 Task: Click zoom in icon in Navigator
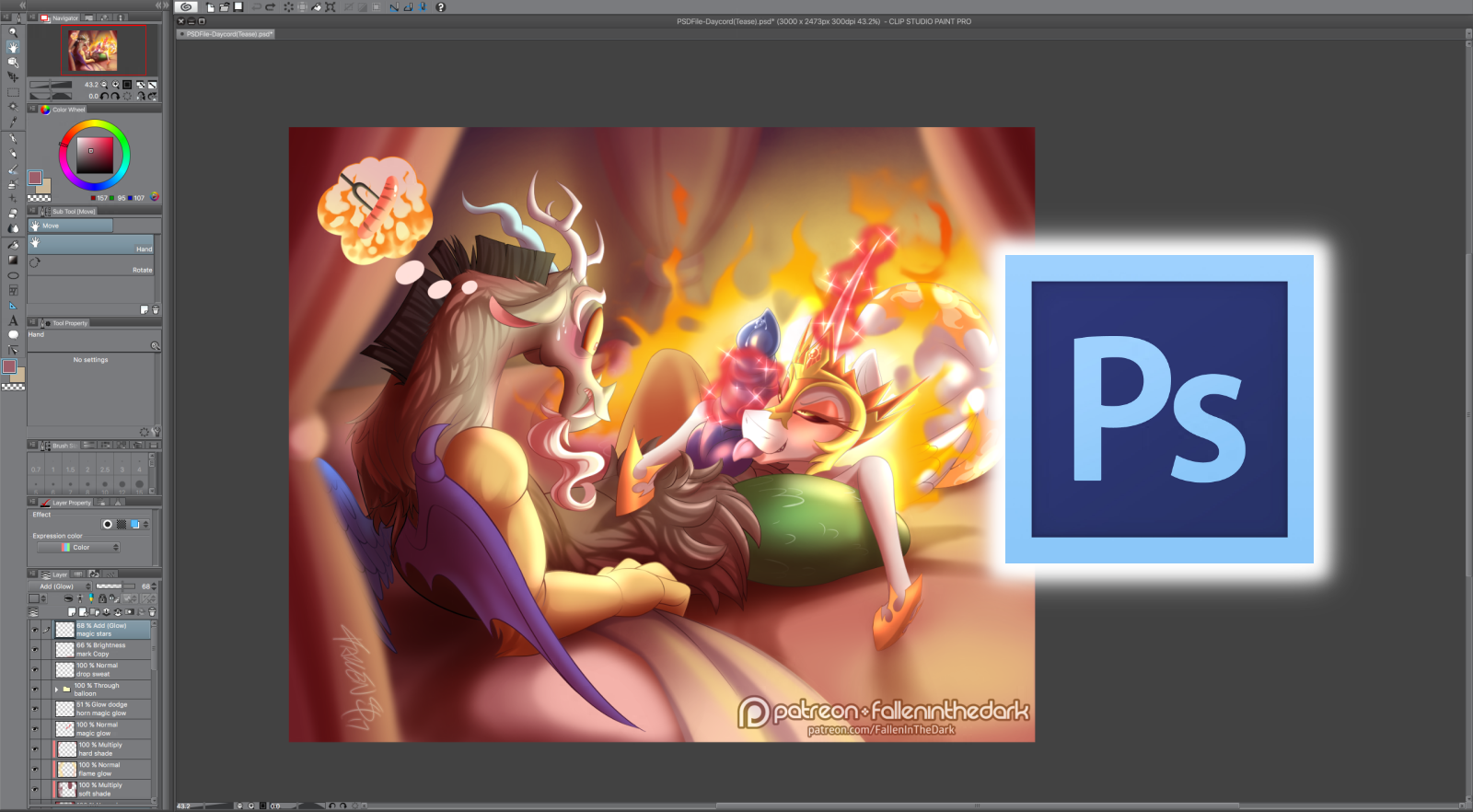point(115,85)
